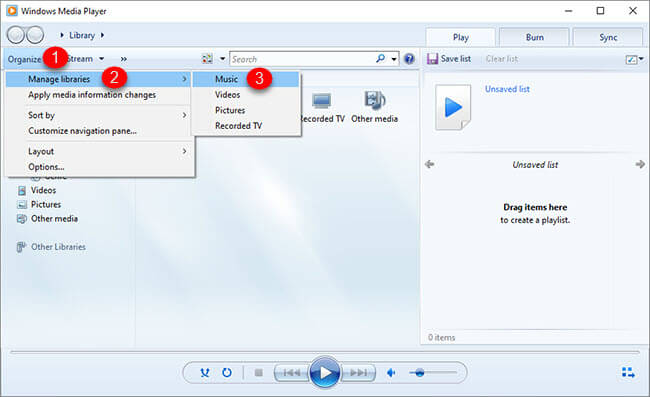
Task: Click the Previous track button
Action: click(291, 373)
